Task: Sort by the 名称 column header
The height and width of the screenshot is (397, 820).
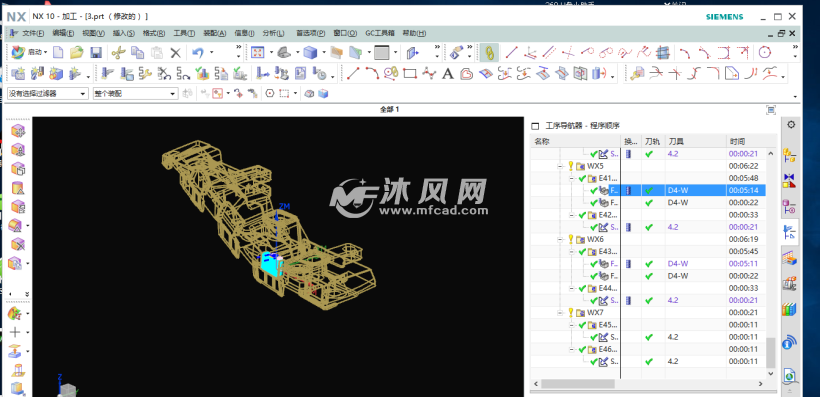Action: coord(575,142)
